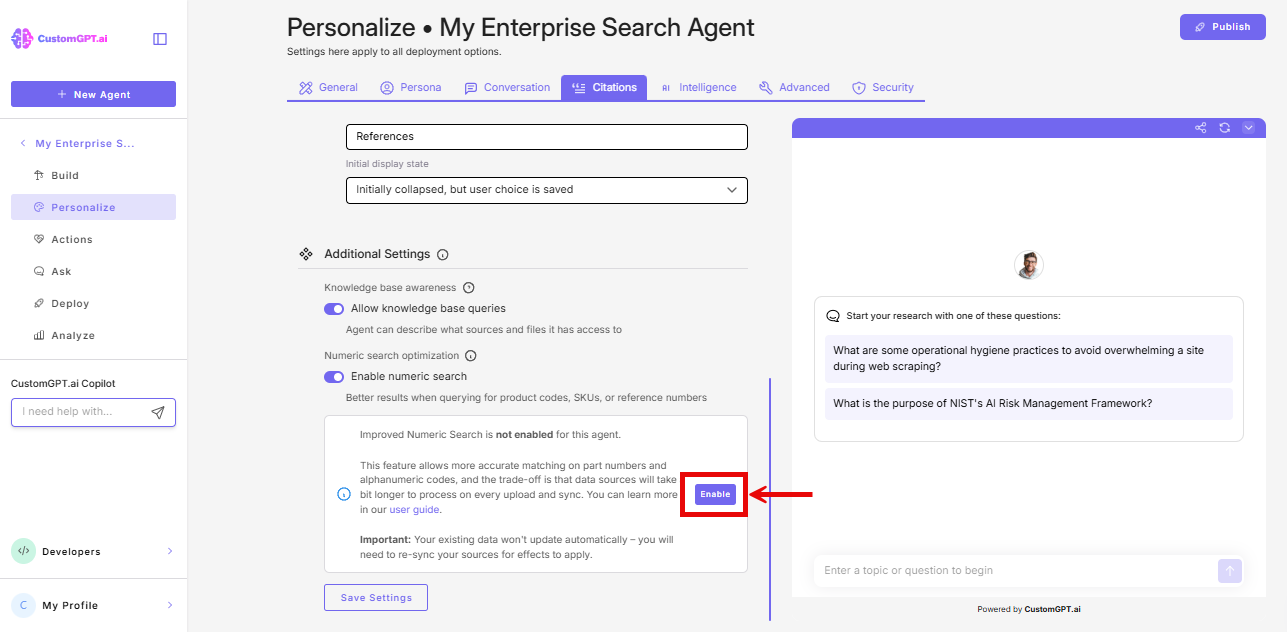The width and height of the screenshot is (1287, 632).
Task: Click the chevron on the chat widget header
Action: pos(1248,128)
